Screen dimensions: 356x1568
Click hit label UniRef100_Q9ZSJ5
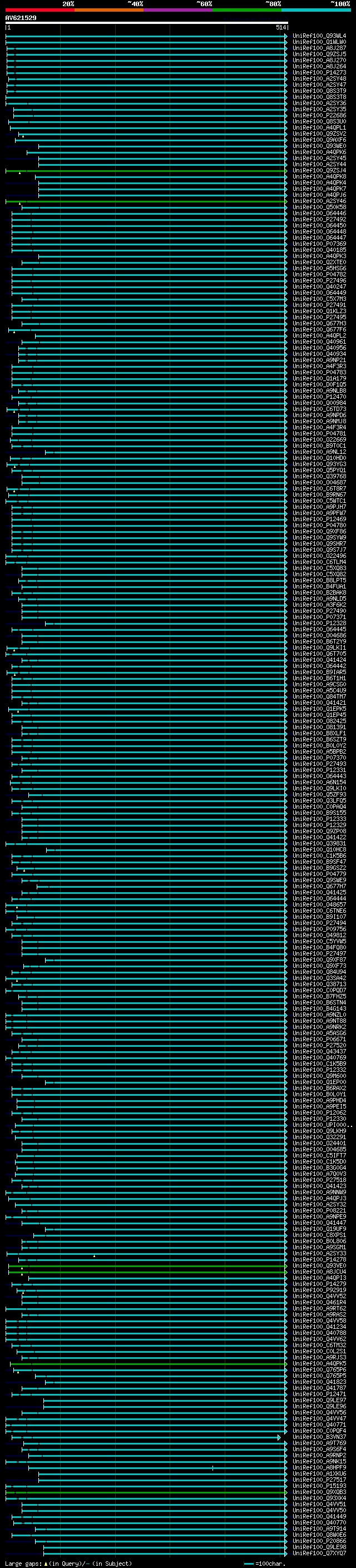[x=319, y=54]
